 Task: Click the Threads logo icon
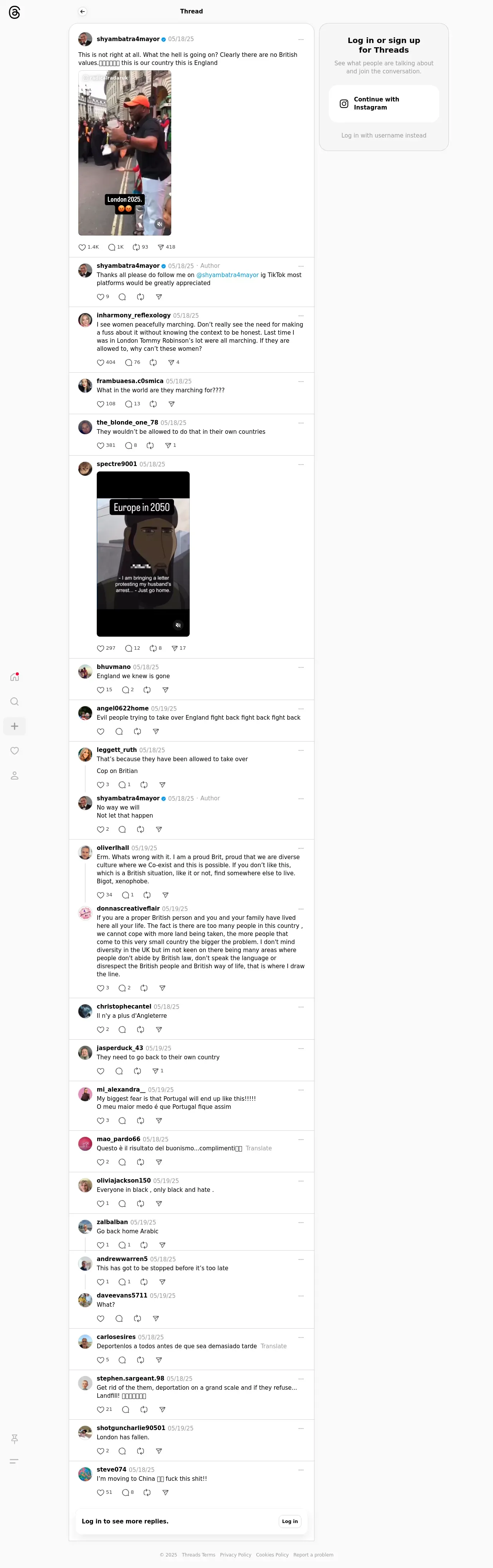coord(15,12)
